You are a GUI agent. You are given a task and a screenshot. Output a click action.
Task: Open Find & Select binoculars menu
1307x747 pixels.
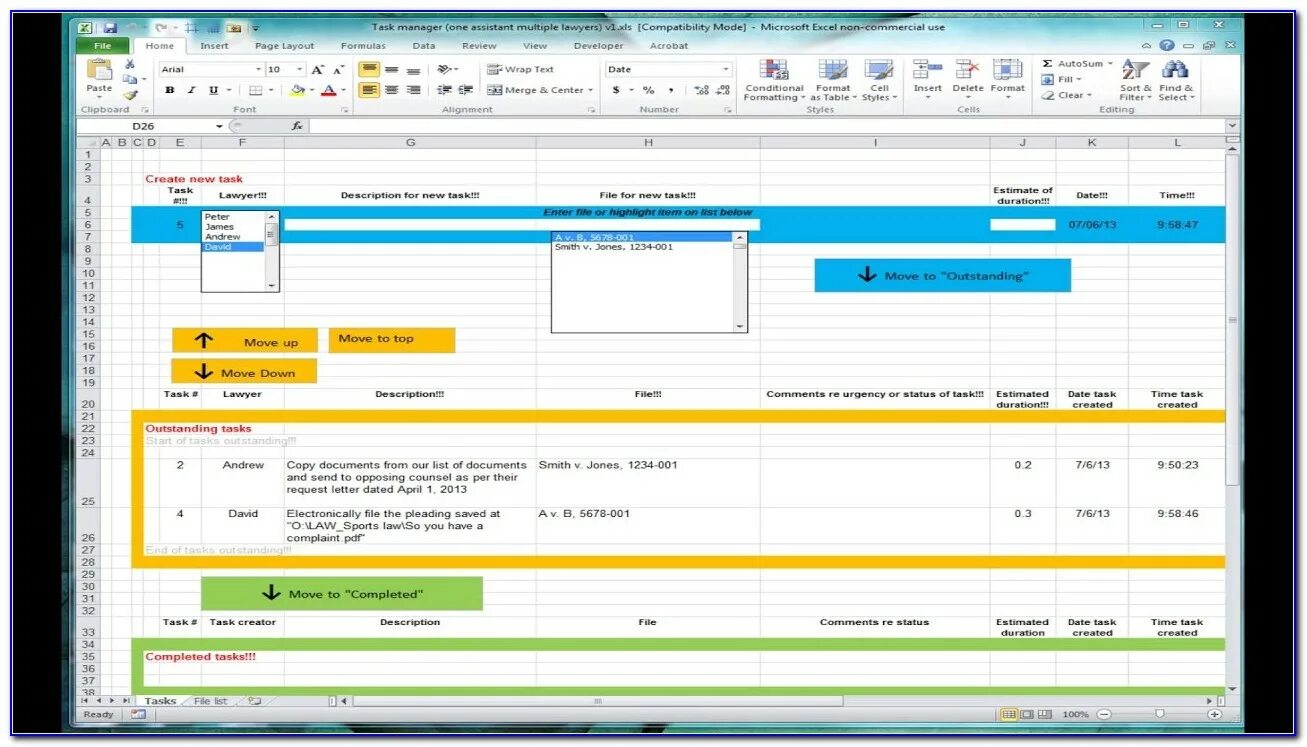click(1175, 80)
